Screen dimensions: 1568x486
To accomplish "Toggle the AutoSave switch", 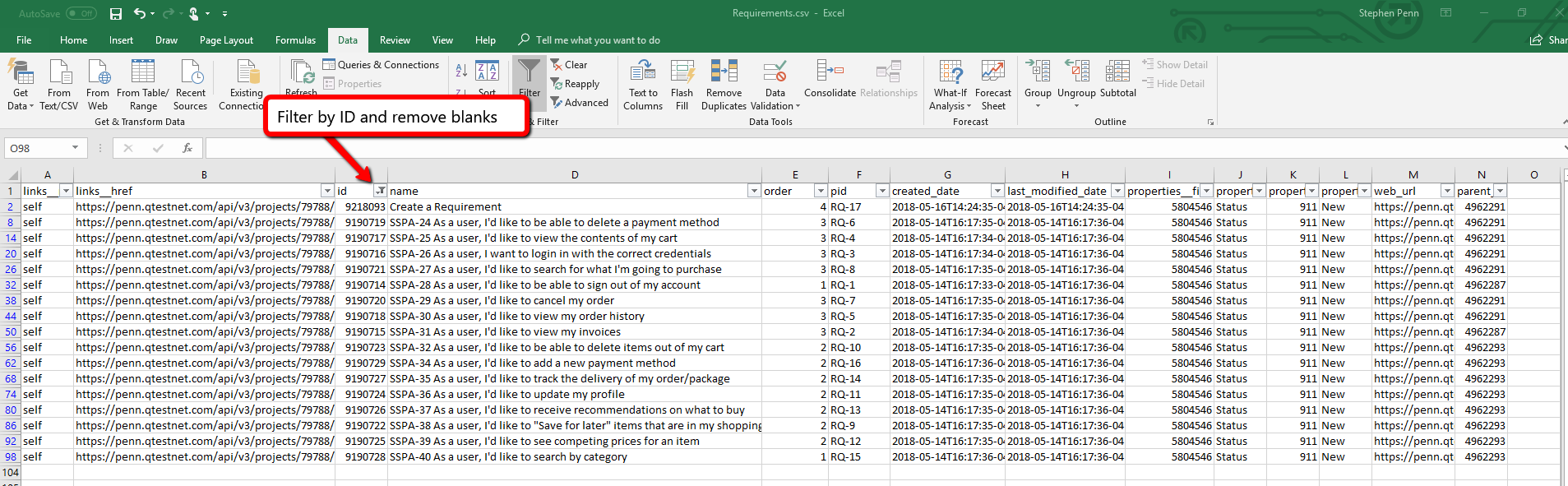I will pos(81,13).
